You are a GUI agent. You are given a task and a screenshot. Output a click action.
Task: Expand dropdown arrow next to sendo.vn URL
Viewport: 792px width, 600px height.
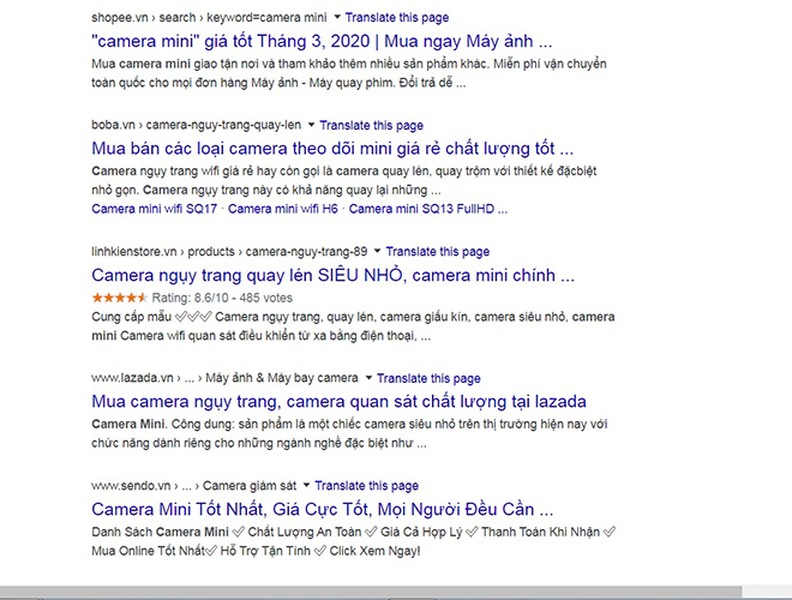point(306,485)
